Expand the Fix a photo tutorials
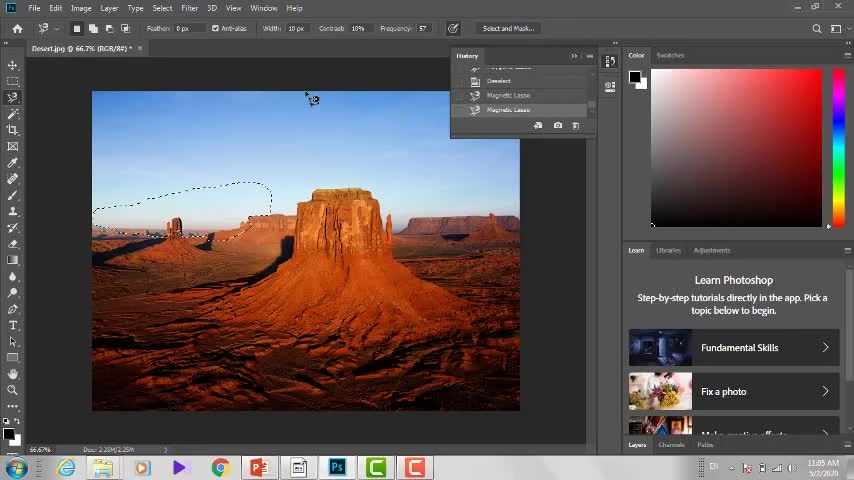The image size is (854, 480). coord(825,392)
